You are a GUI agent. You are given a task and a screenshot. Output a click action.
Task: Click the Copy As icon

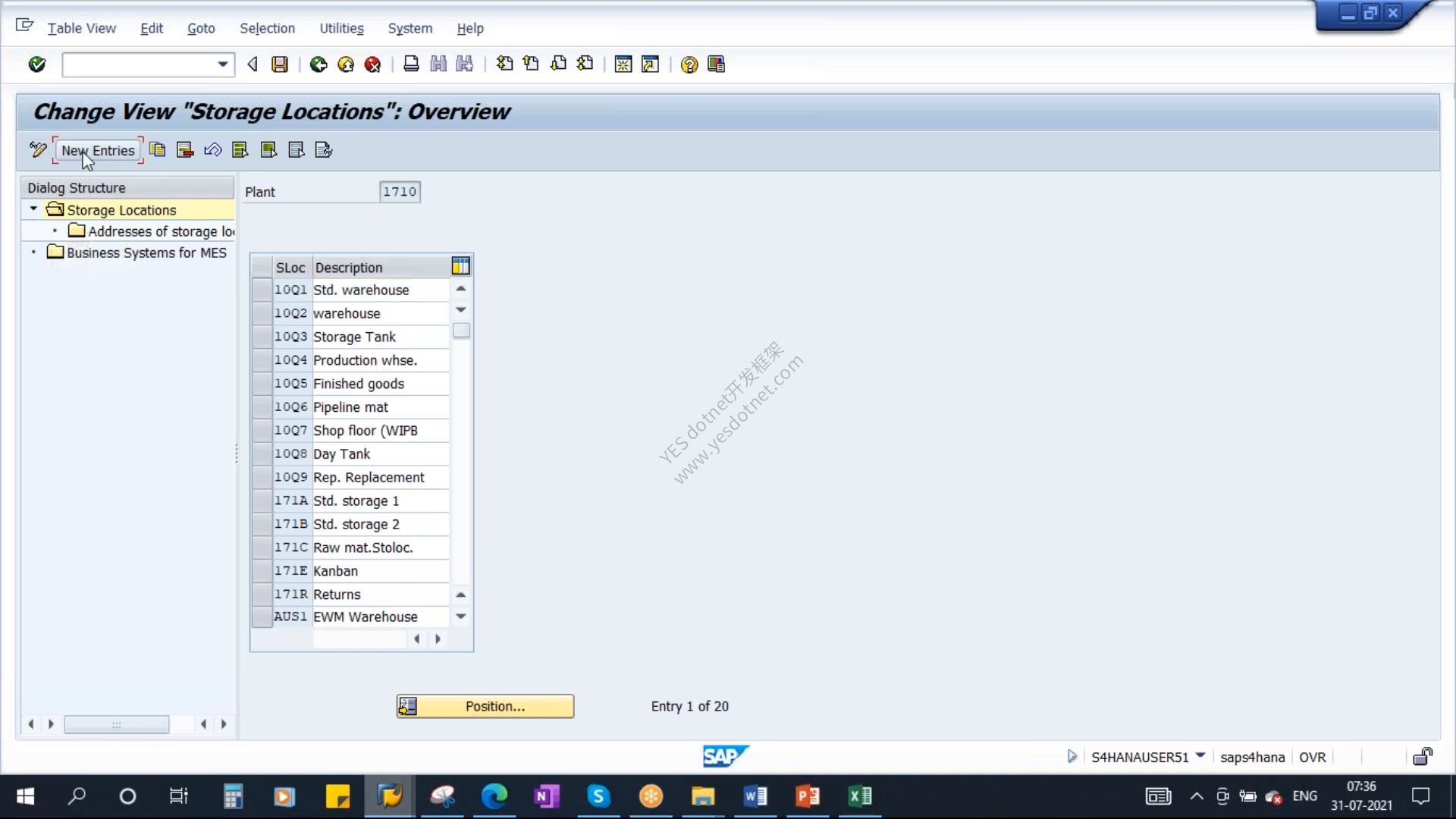pyautogui.click(x=157, y=149)
